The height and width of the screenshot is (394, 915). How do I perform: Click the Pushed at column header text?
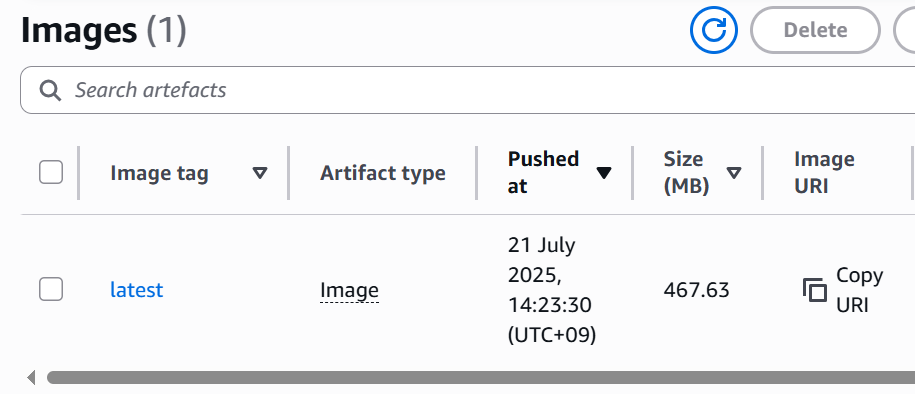click(543, 173)
